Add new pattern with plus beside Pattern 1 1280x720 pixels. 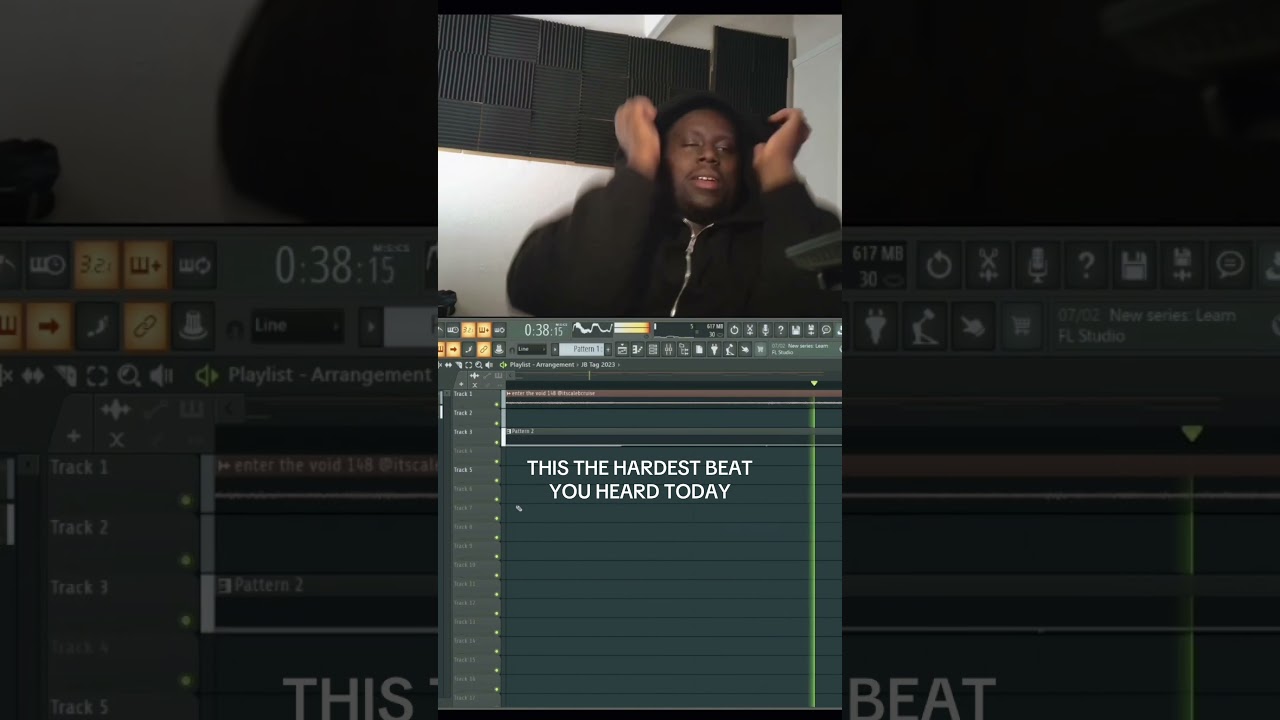[608, 349]
